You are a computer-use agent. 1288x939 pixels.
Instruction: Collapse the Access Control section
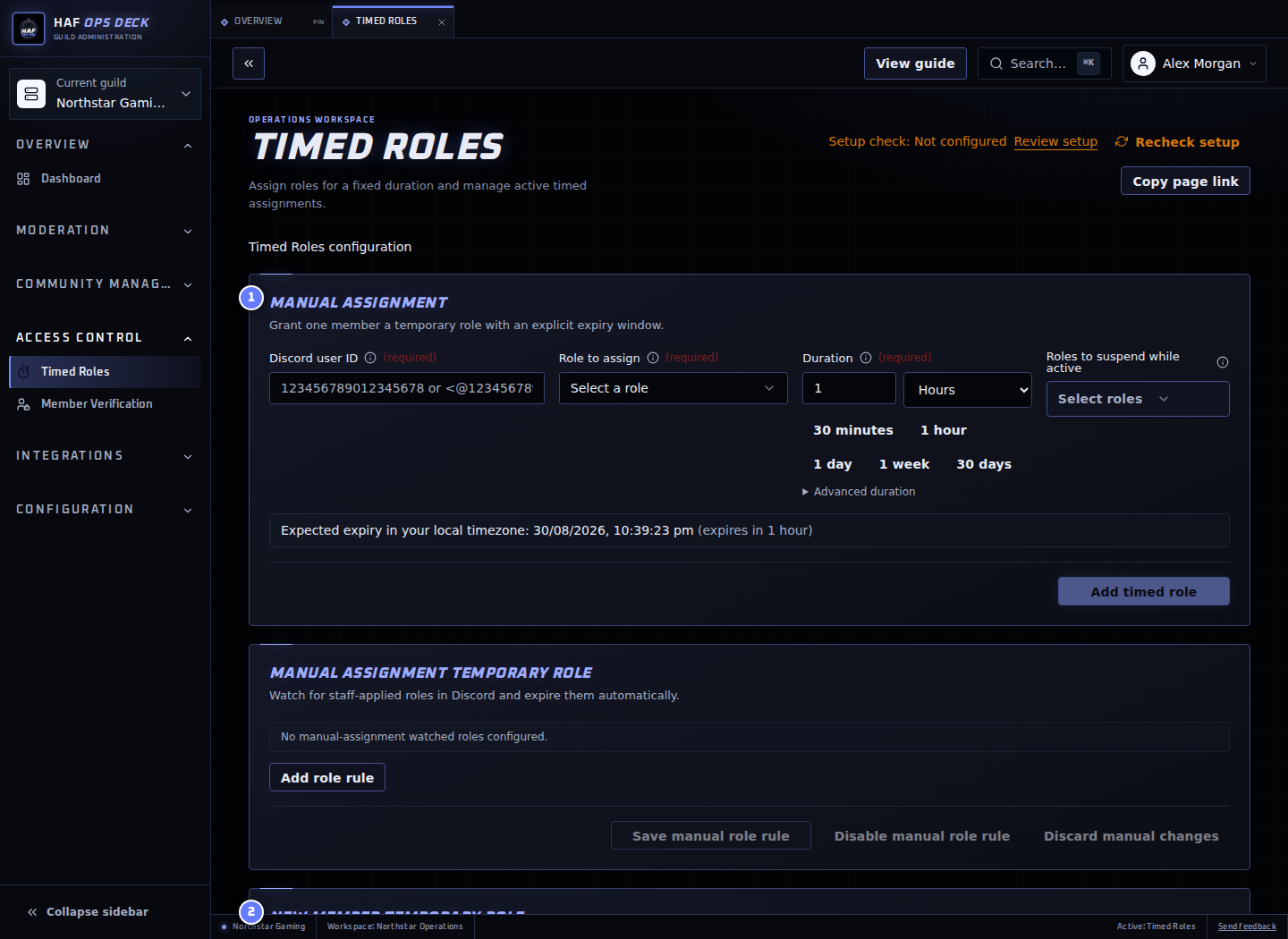coord(105,338)
